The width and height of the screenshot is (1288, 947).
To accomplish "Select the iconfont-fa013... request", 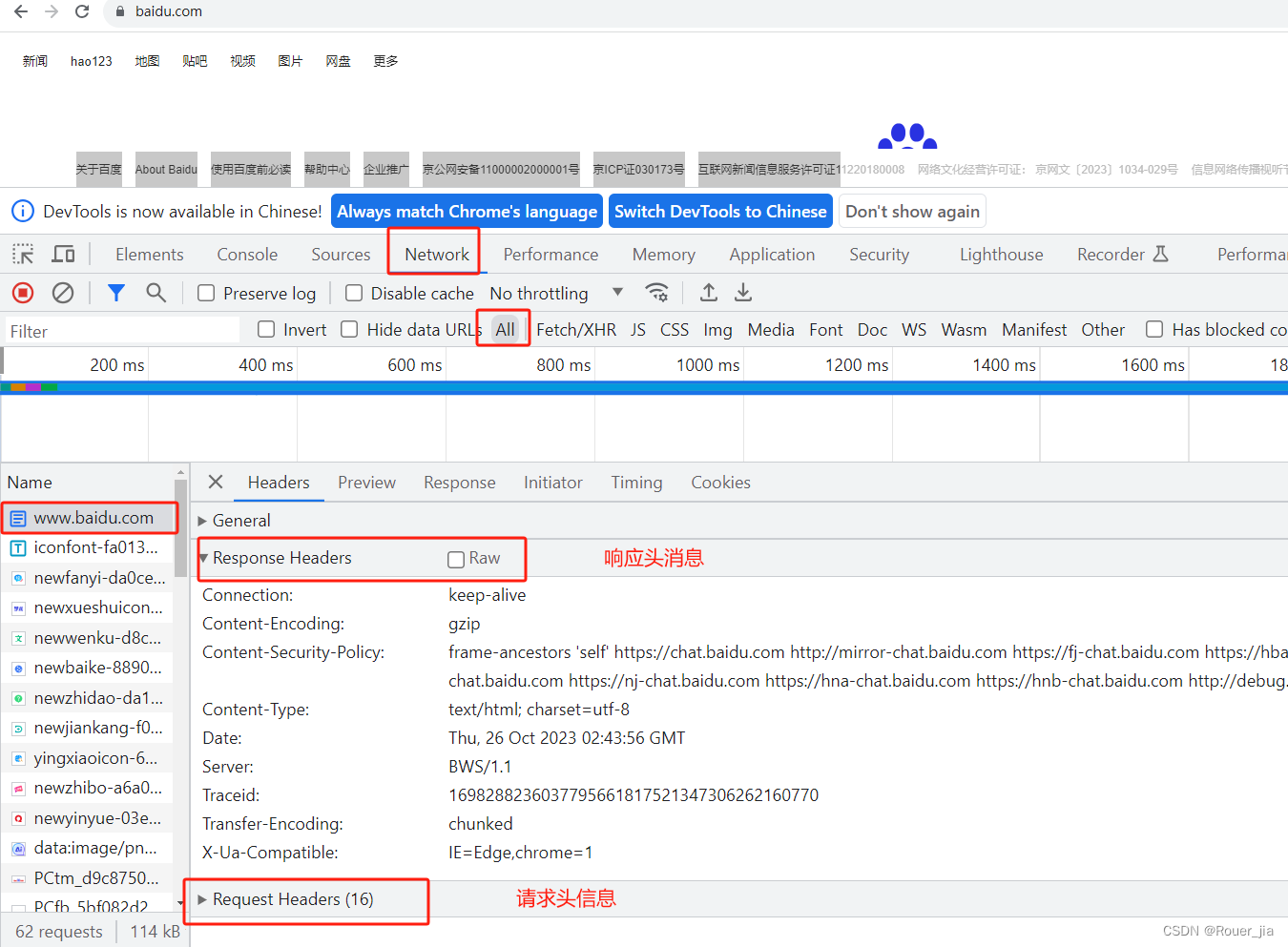I will click(x=88, y=547).
